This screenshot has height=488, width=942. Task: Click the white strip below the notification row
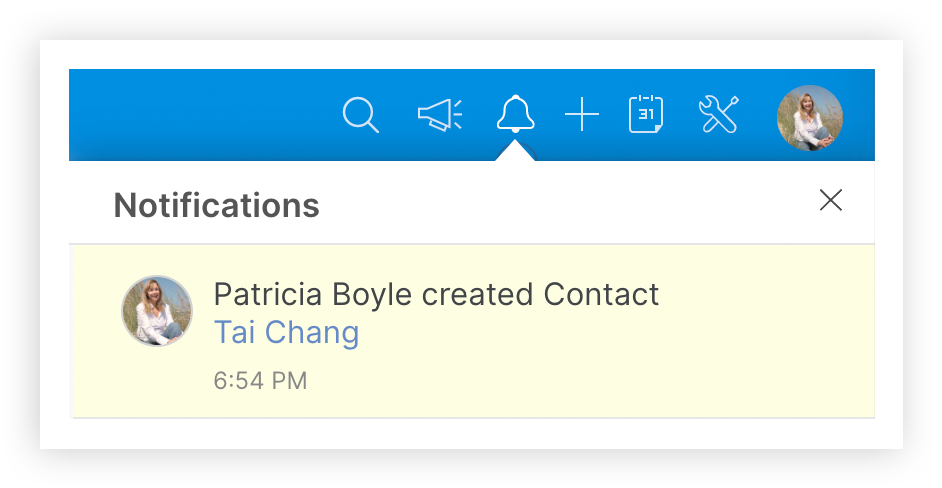(x=470, y=432)
